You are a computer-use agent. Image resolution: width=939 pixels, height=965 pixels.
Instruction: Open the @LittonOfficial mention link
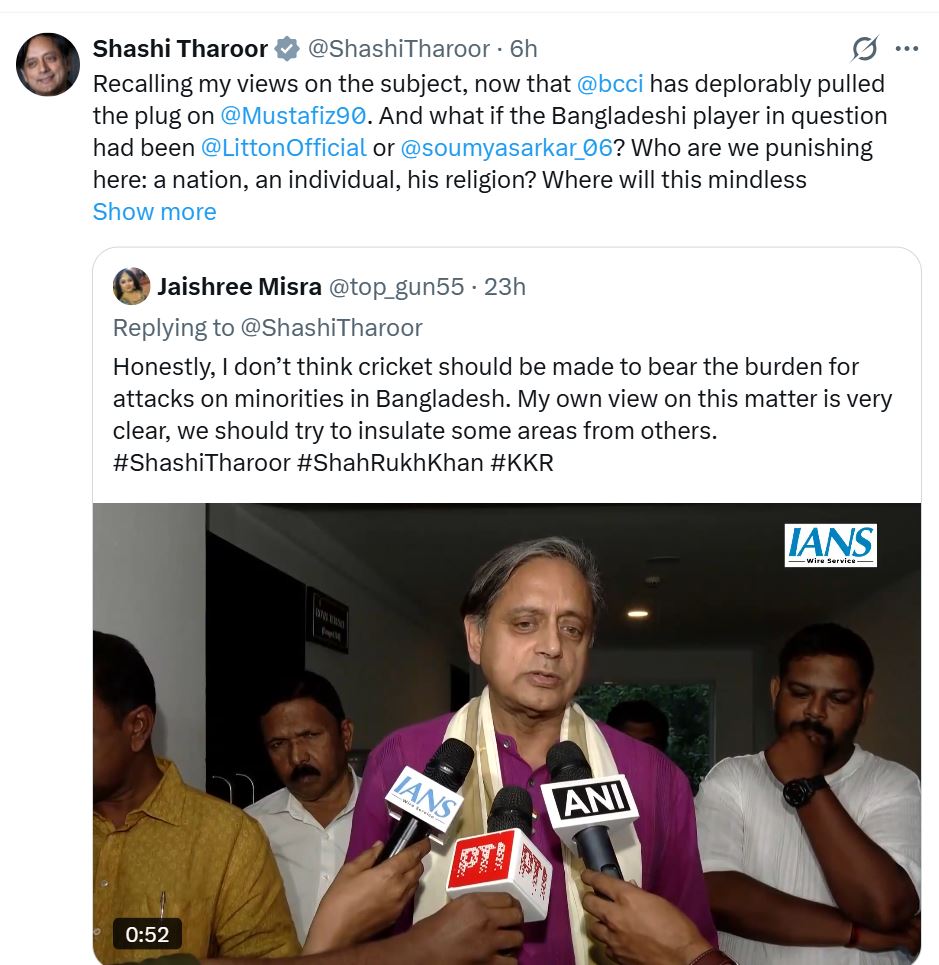click(x=284, y=148)
